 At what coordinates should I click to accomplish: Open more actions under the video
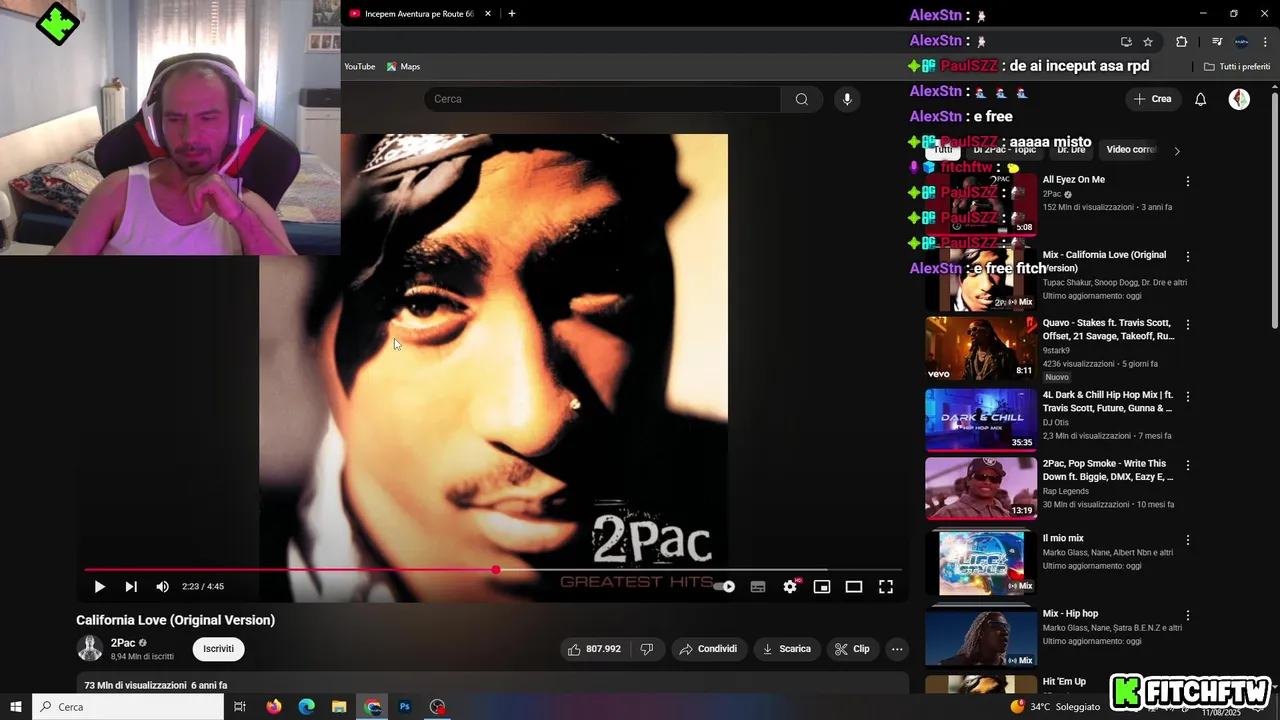point(897,649)
